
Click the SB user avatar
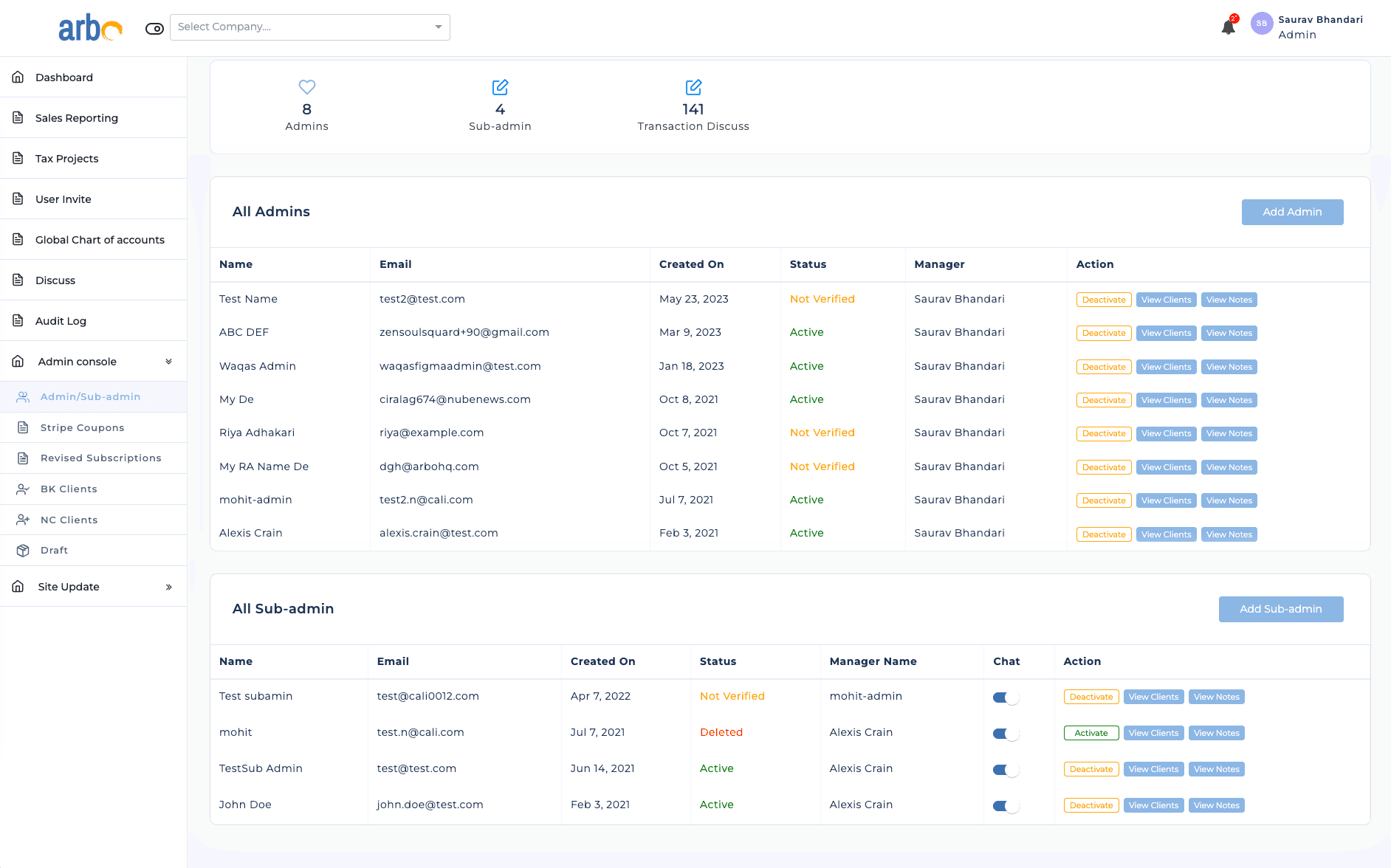pyautogui.click(x=1262, y=24)
